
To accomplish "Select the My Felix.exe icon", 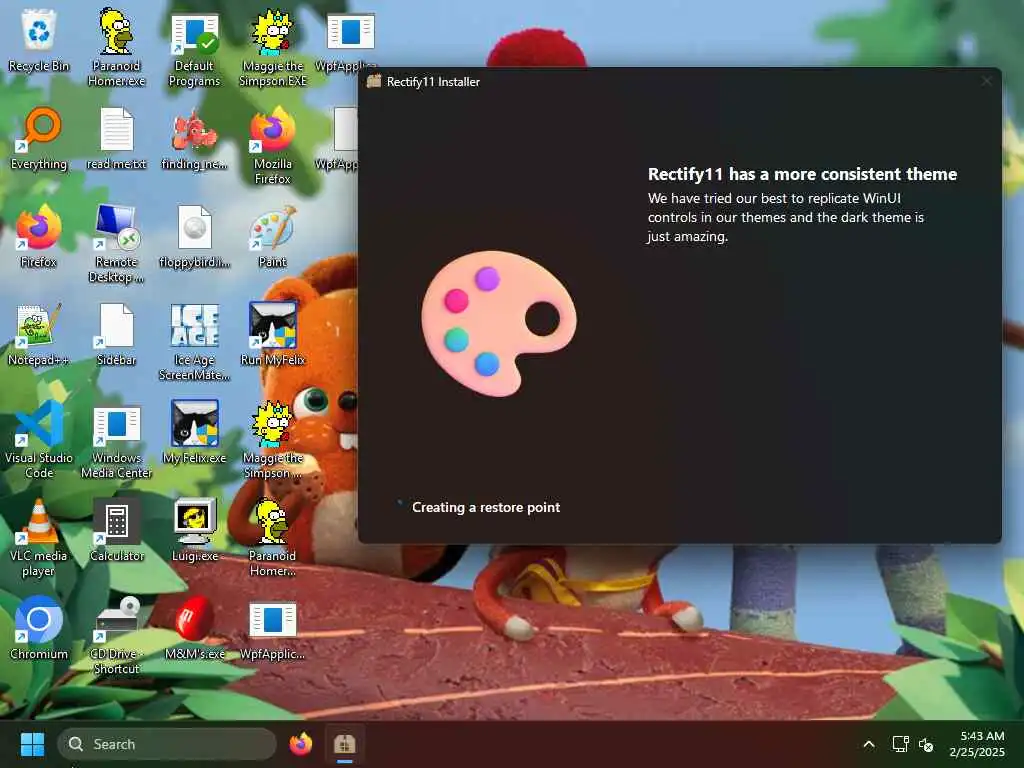I will click(x=194, y=432).
